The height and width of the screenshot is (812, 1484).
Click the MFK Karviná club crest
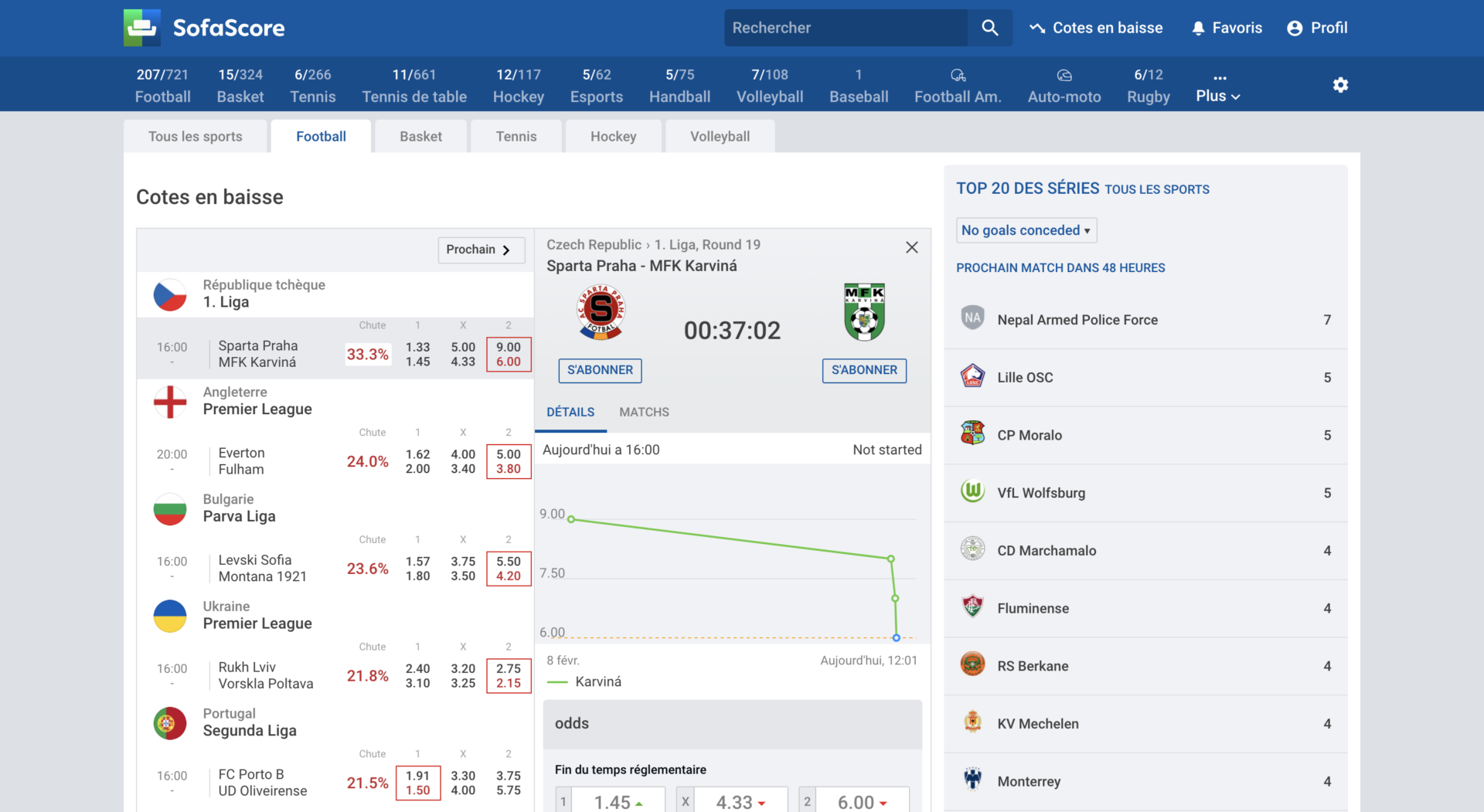864,312
